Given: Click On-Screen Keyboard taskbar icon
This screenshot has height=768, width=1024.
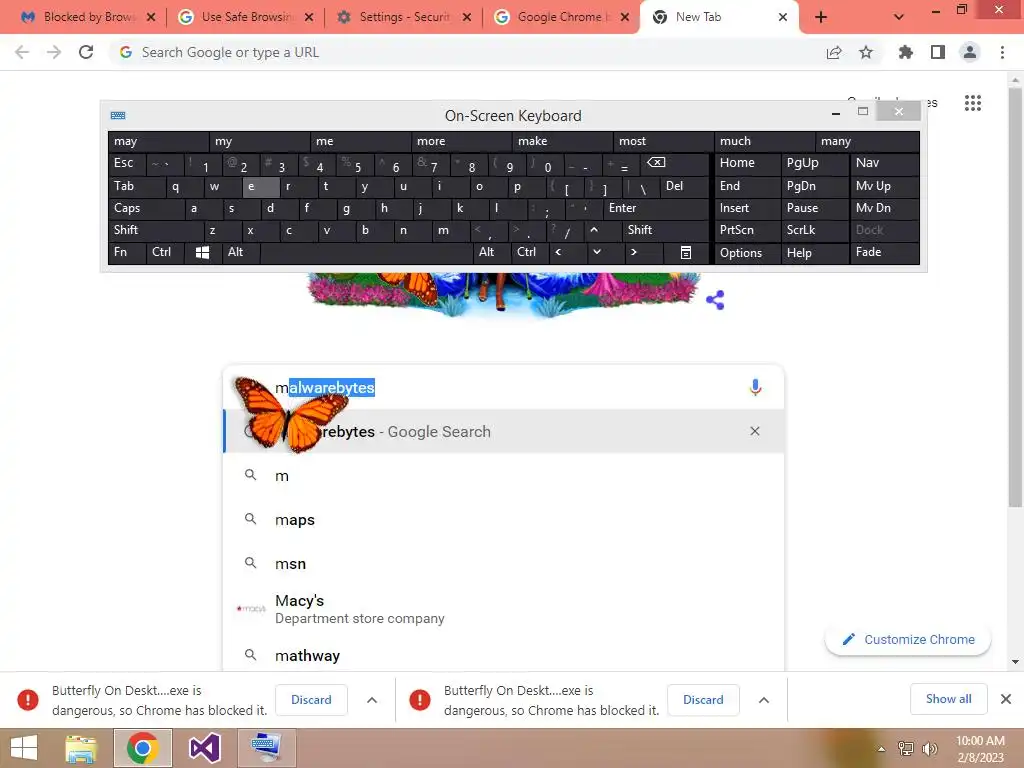Looking at the screenshot, I should [x=266, y=748].
